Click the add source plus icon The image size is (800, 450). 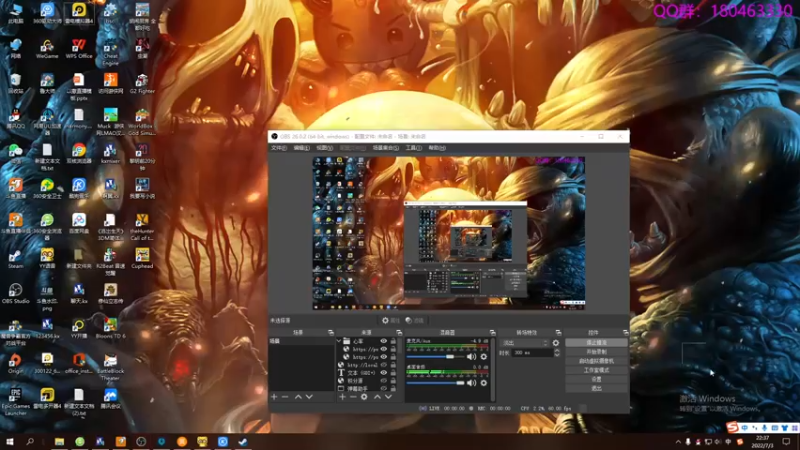342,397
